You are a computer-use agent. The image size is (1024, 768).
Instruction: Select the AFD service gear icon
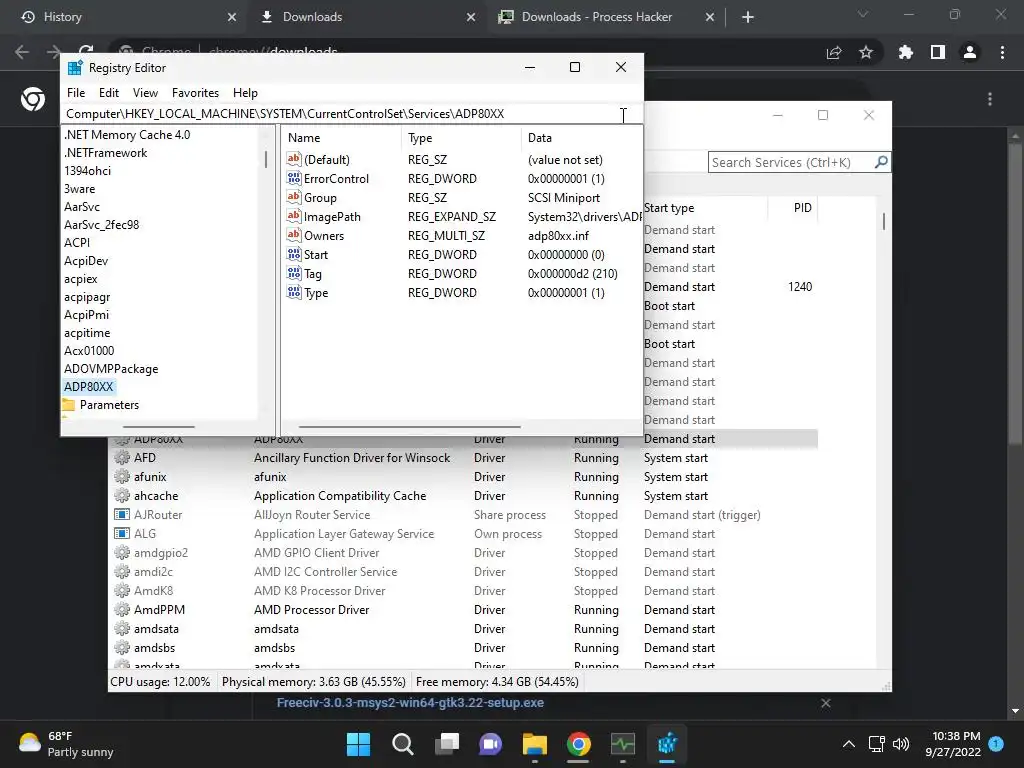pyautogui.click(x=121, y=458)
